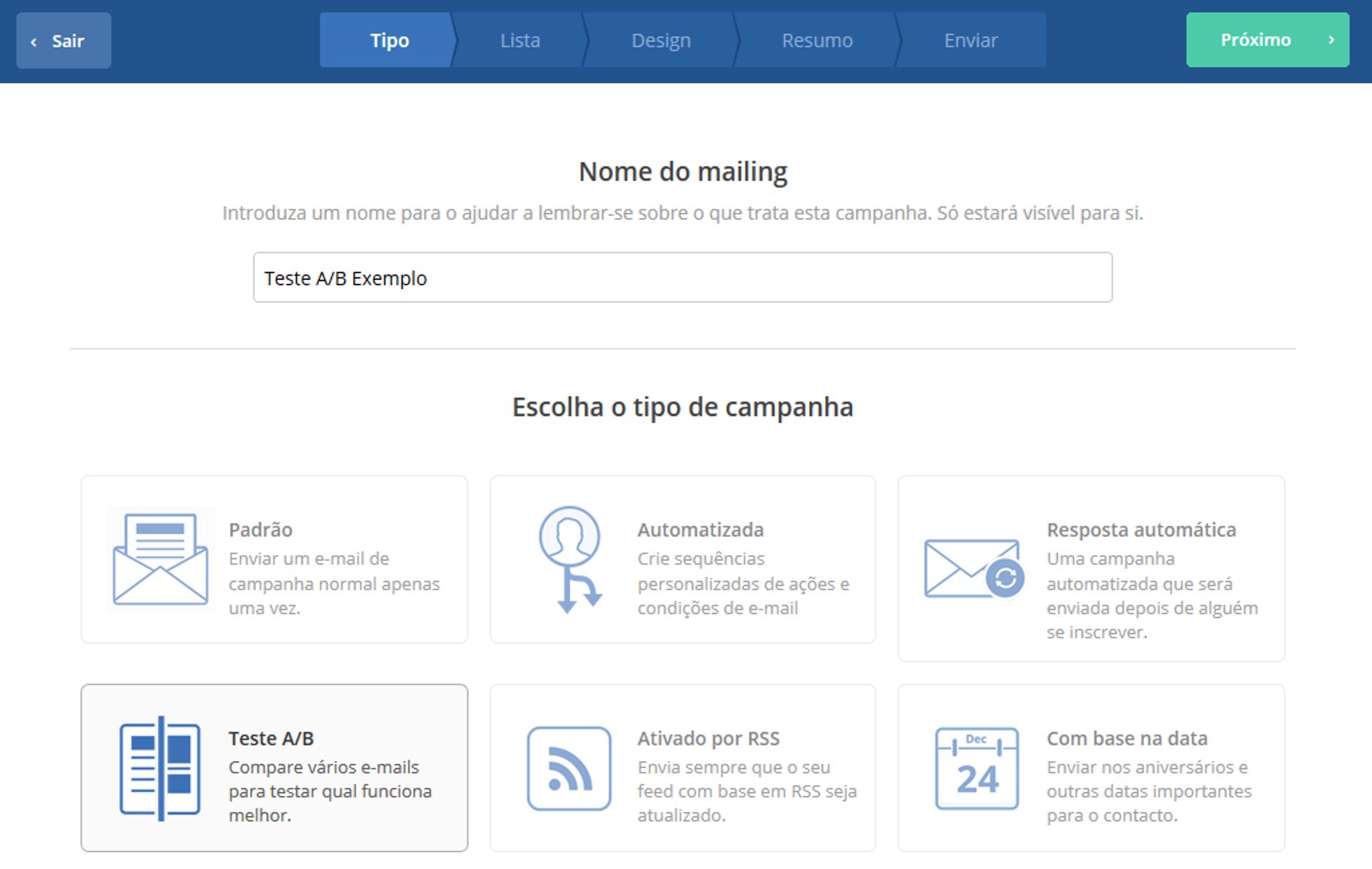The width and height of the screenshot is (1372, 869).
Task: Click the Padrão envelope letter icon
Action: point(160,559)
